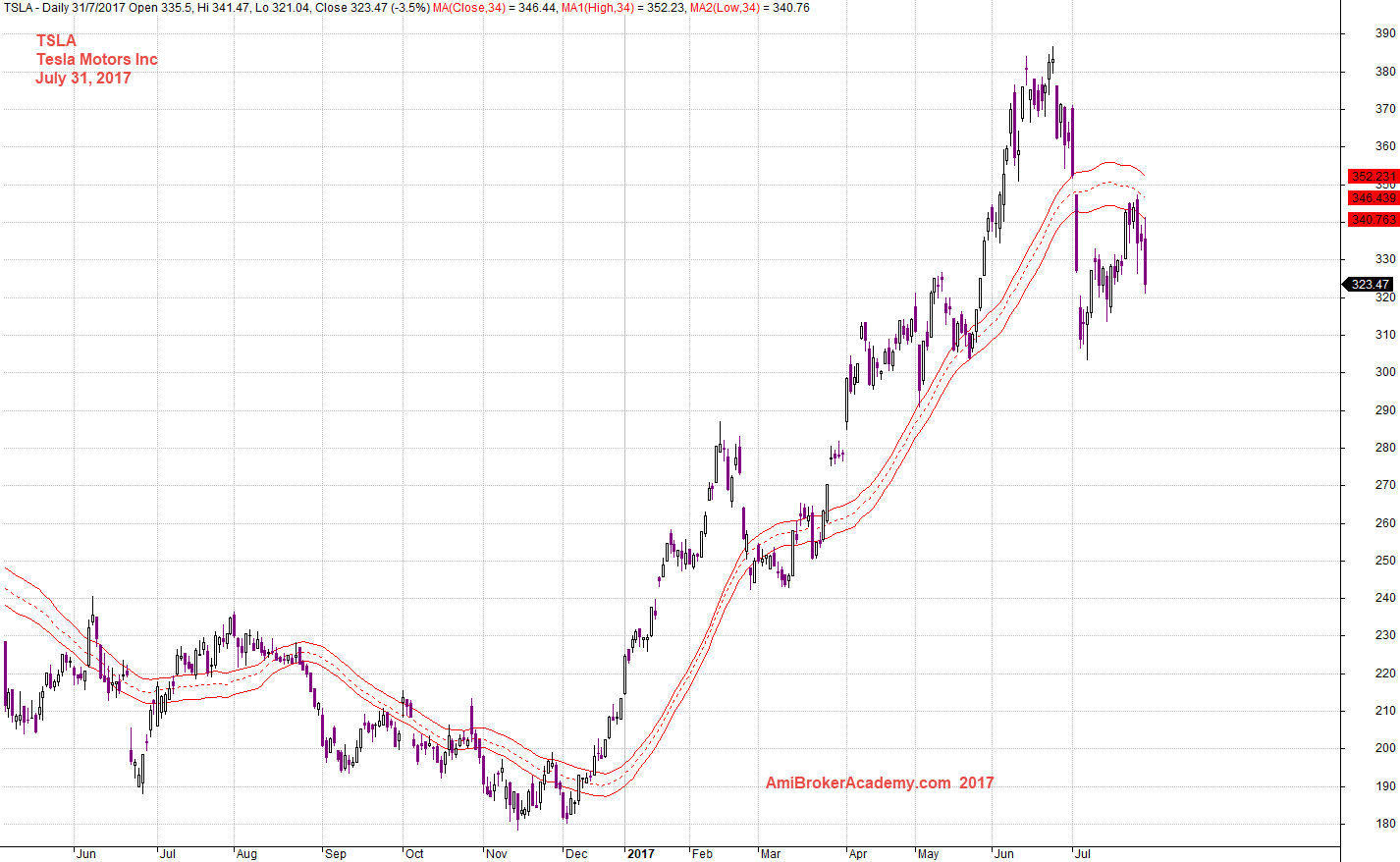Click the Dec label on time axis
1400x862 pixels.
pos(577,854)
